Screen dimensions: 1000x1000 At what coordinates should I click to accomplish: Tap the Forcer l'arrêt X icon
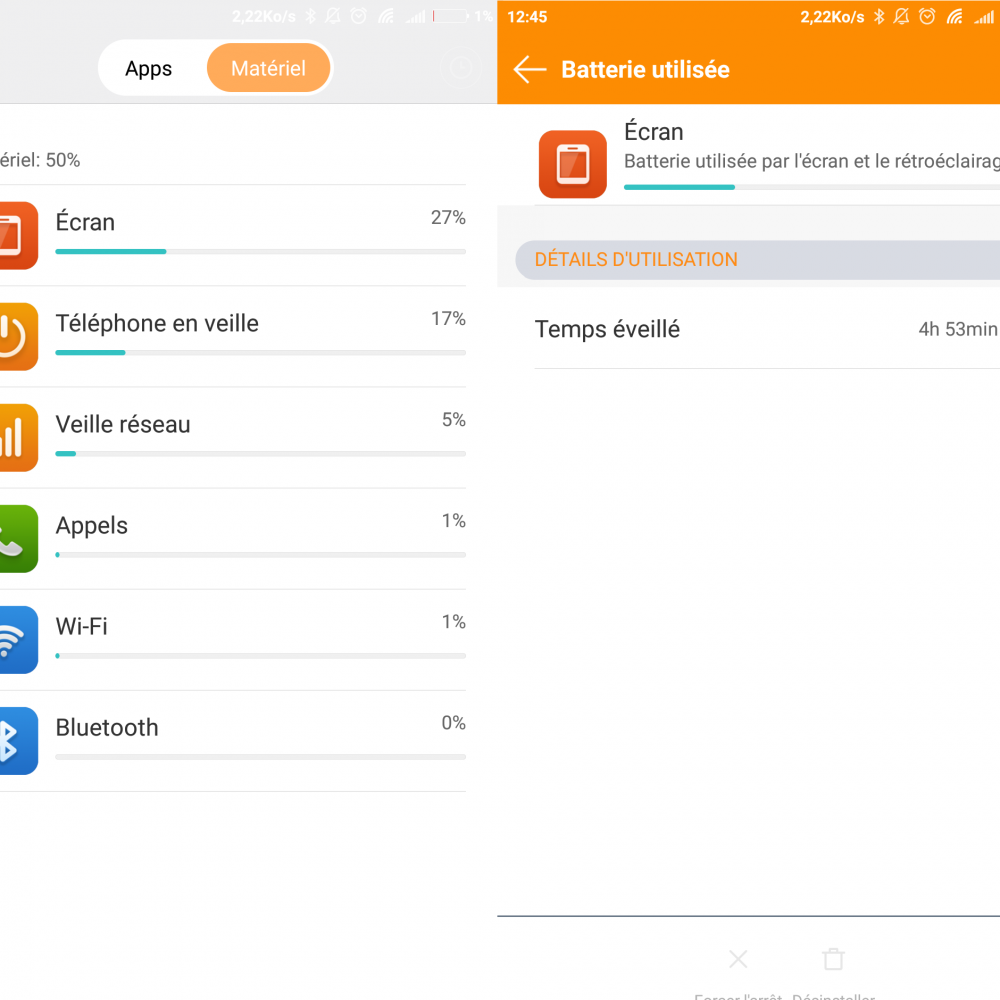(739, 959)
